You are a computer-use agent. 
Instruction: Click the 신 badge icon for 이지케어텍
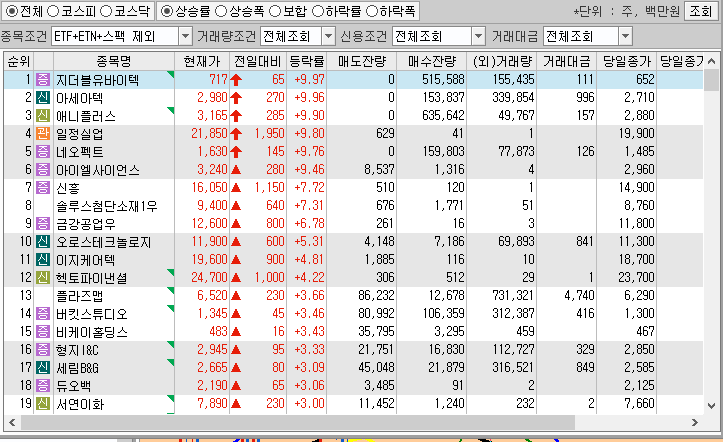tap(43, 259)
